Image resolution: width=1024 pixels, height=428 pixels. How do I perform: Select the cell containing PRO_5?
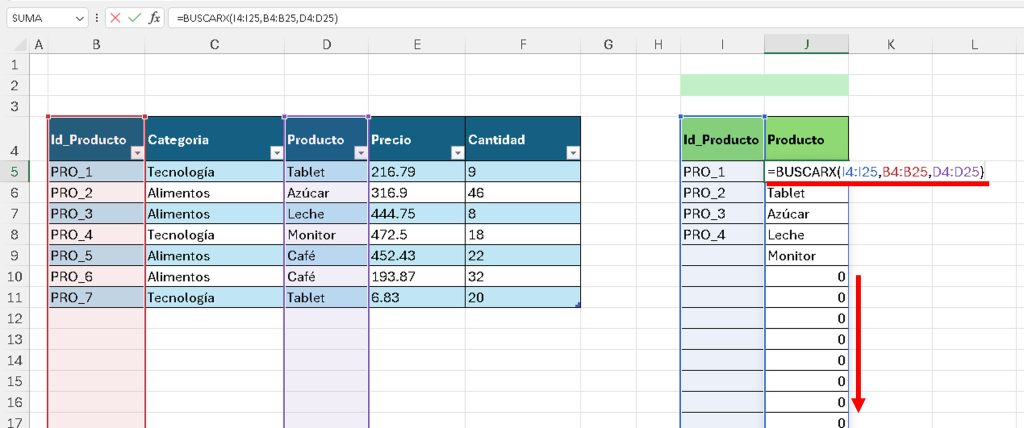coord(95,256)
